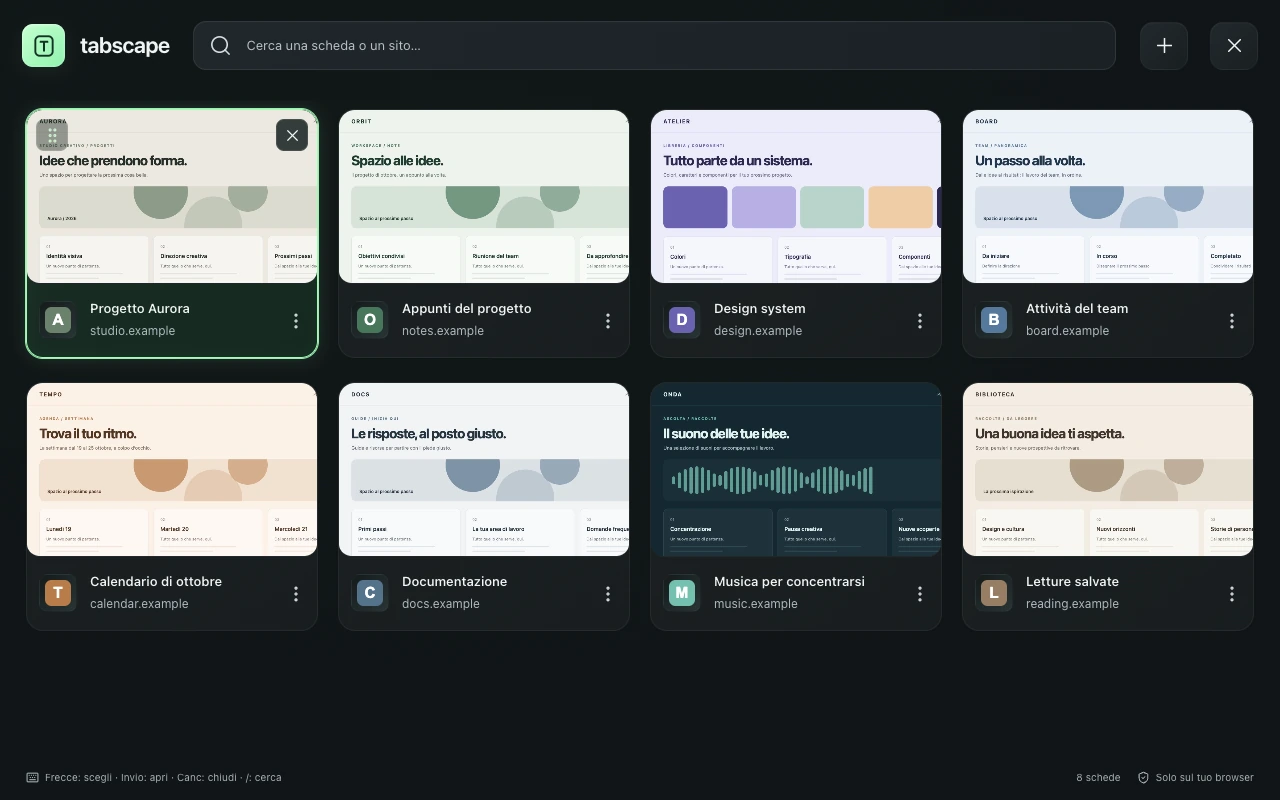Click the Letture salvate 'L' favicon
The height and width of the screenshot is (800, 1280).
(x=994, y=593)
